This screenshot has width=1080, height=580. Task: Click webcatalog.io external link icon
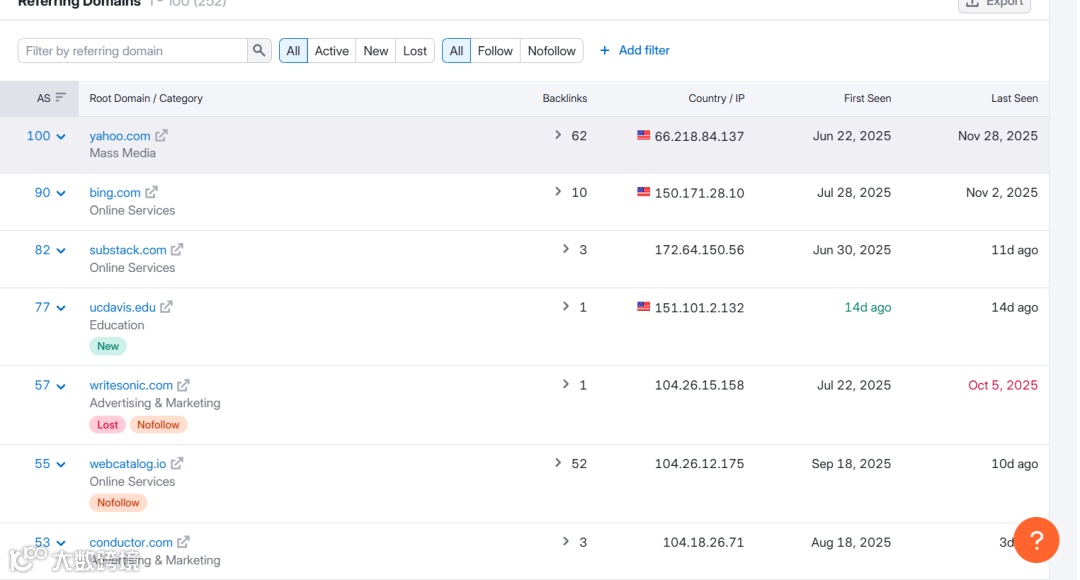pyautogui.click(x=177, y=464)
